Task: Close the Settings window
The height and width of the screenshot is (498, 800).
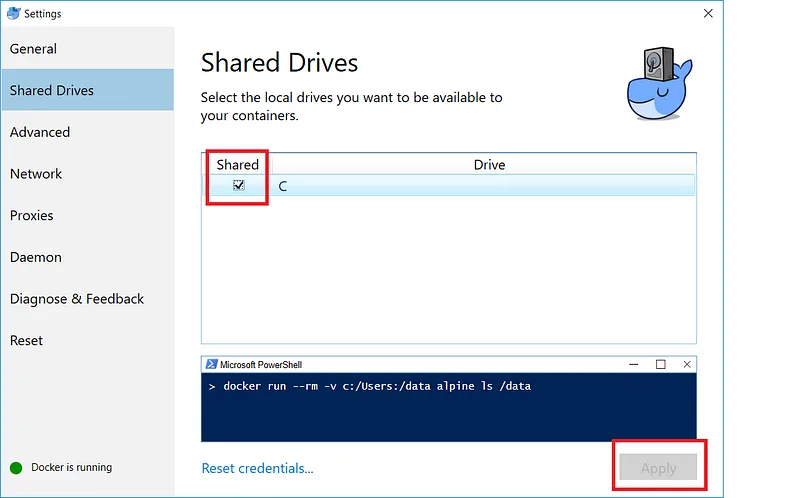Action: 708,13
